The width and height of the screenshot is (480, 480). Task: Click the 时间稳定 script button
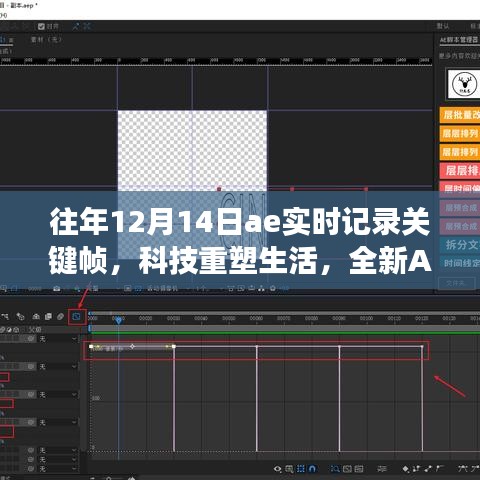click(460, 263)
